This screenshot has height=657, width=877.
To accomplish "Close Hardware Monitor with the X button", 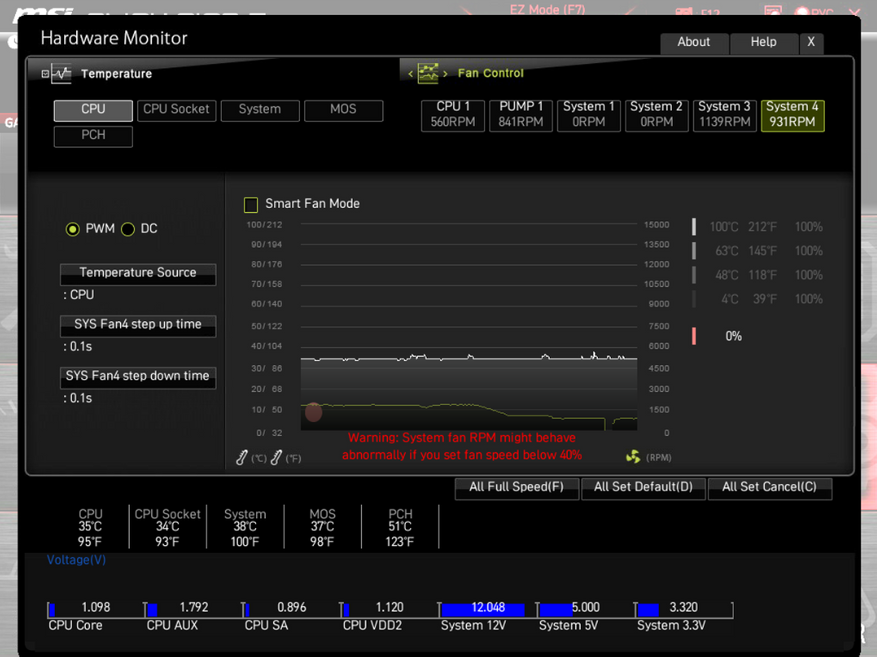I will (811, 42).
